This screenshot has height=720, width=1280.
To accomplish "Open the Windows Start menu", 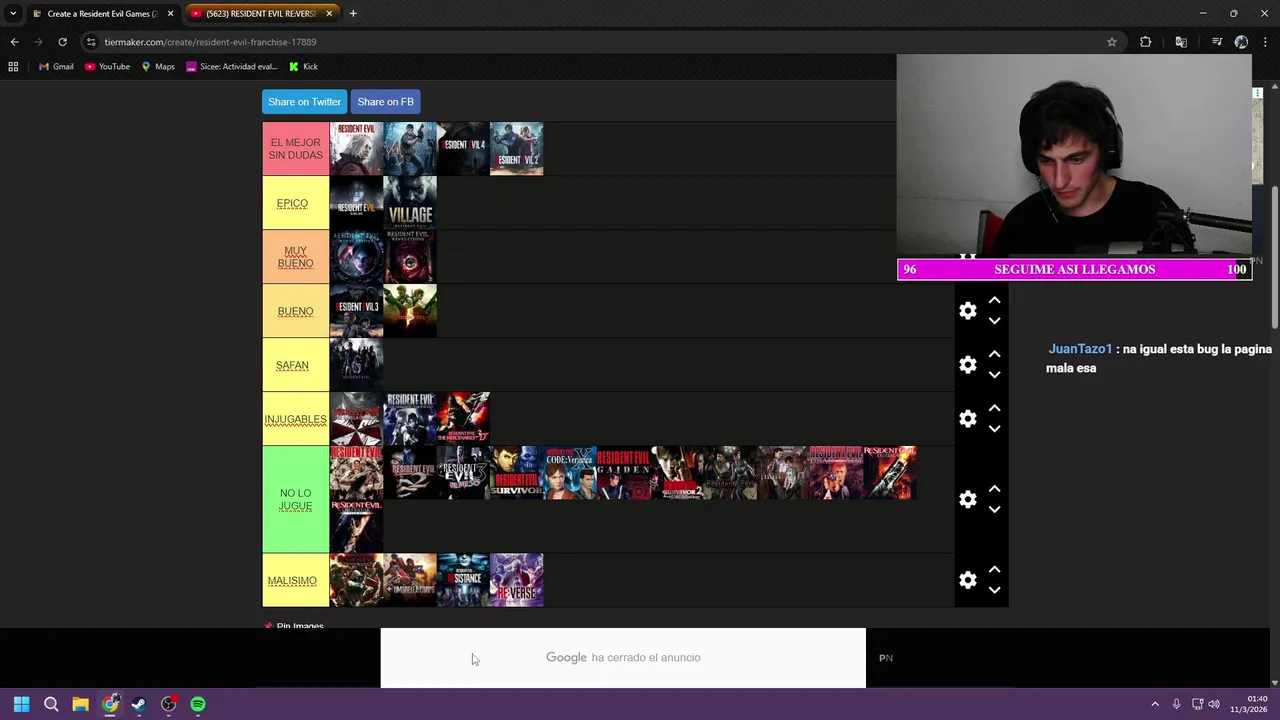I will click(21, 704).
